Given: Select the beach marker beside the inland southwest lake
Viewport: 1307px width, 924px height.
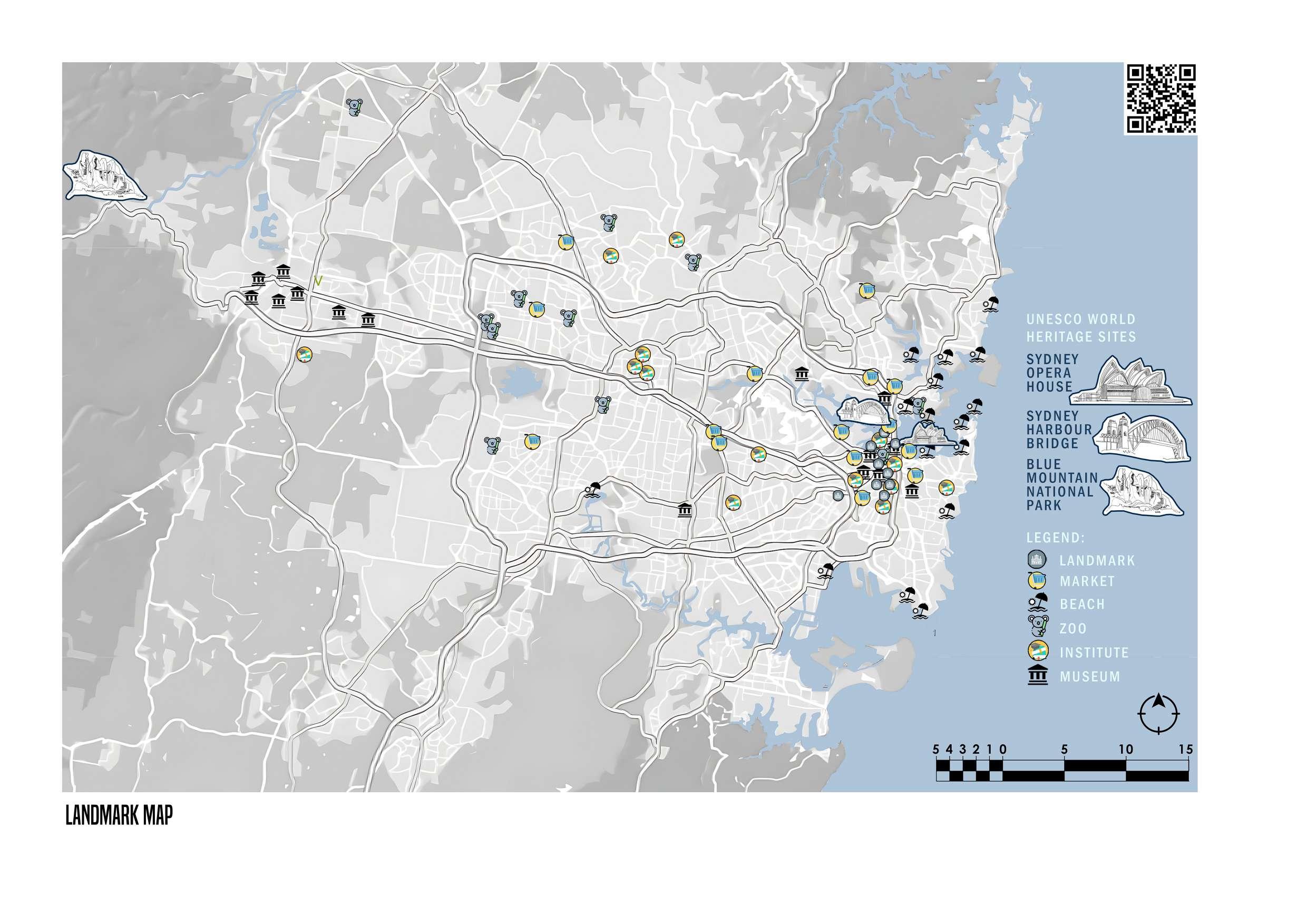Looking at the screenshot, I should [591, 490].
